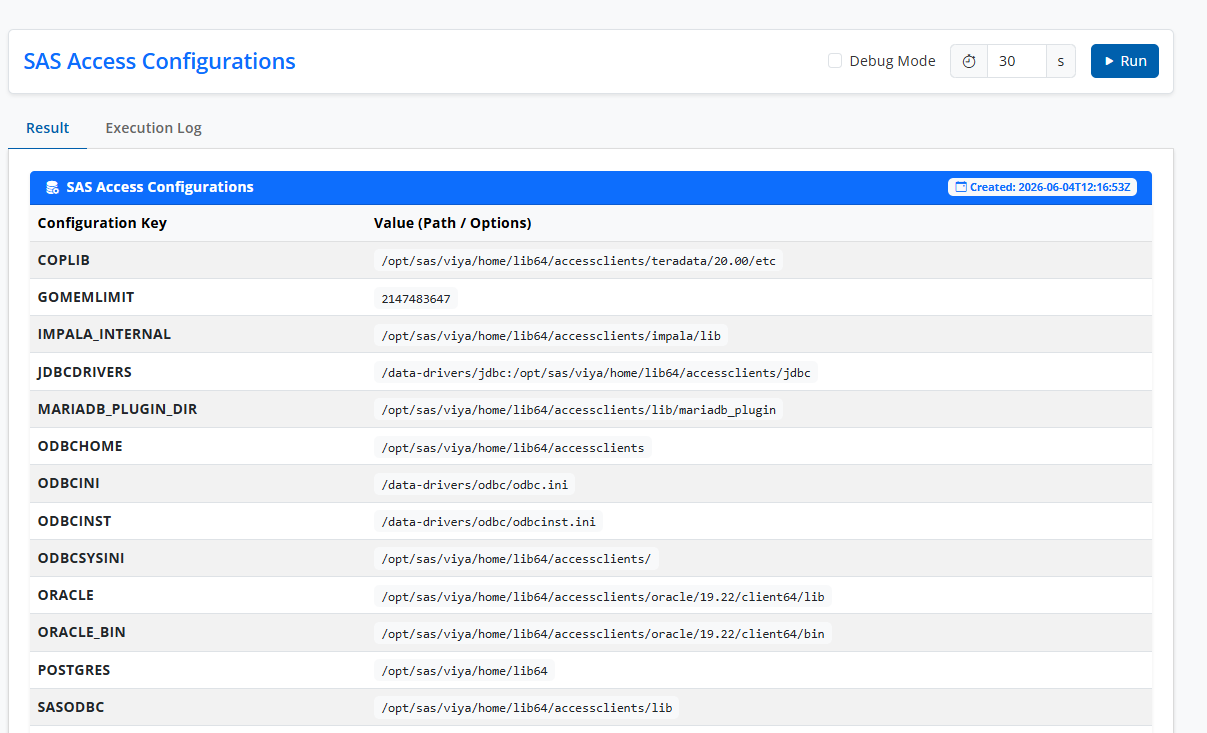Click the SASODBC accessclients/lib path value
The width and height of the screenshot is (1207, 733).
(526, 708)
